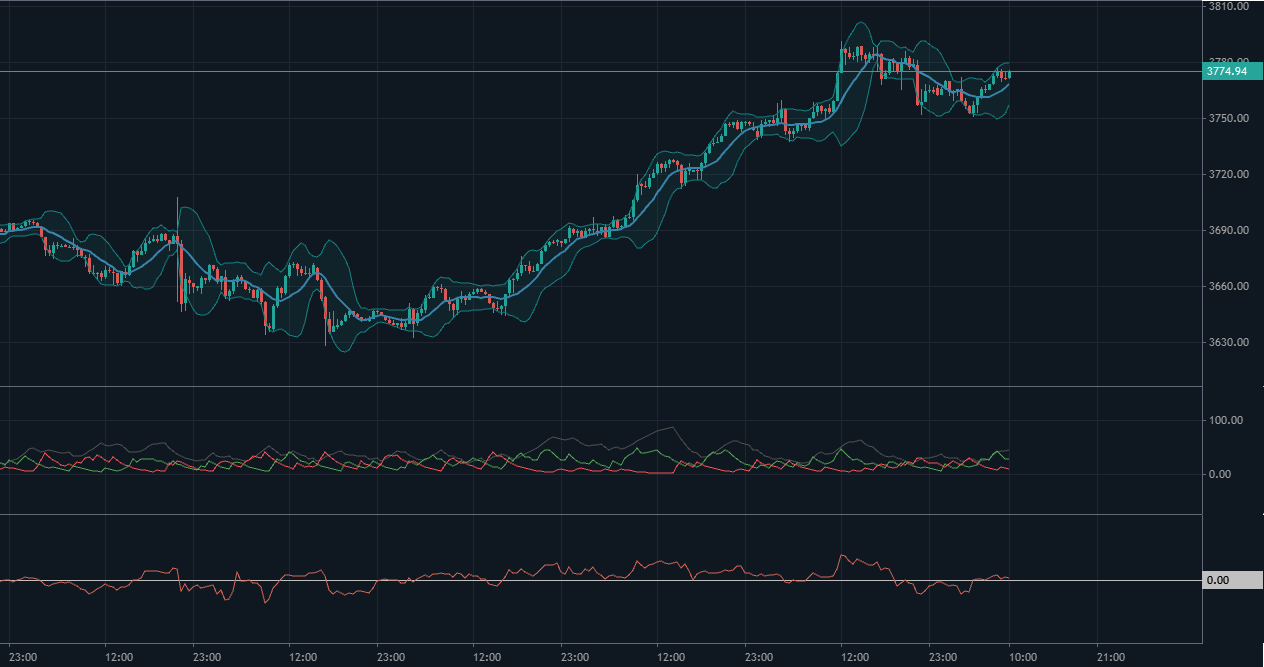Click the 100.00 value on indicator axis

coord(1225,420)
